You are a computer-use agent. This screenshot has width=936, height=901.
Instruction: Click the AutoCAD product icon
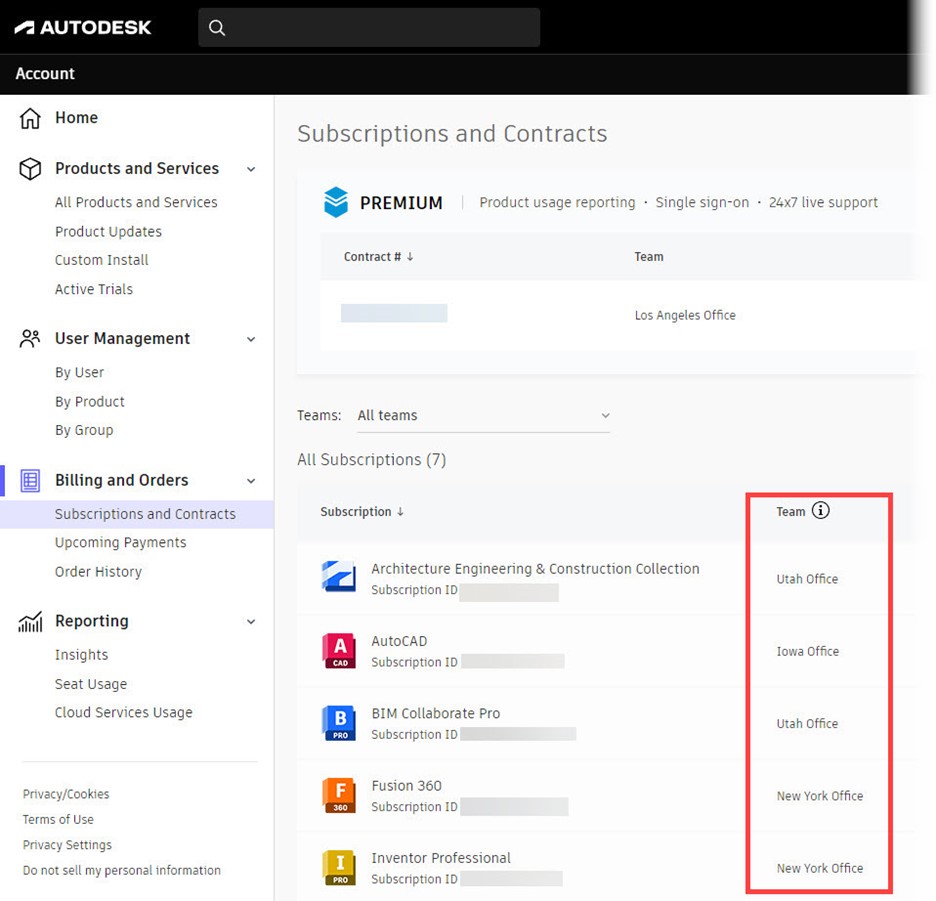[x=339, y=649]
